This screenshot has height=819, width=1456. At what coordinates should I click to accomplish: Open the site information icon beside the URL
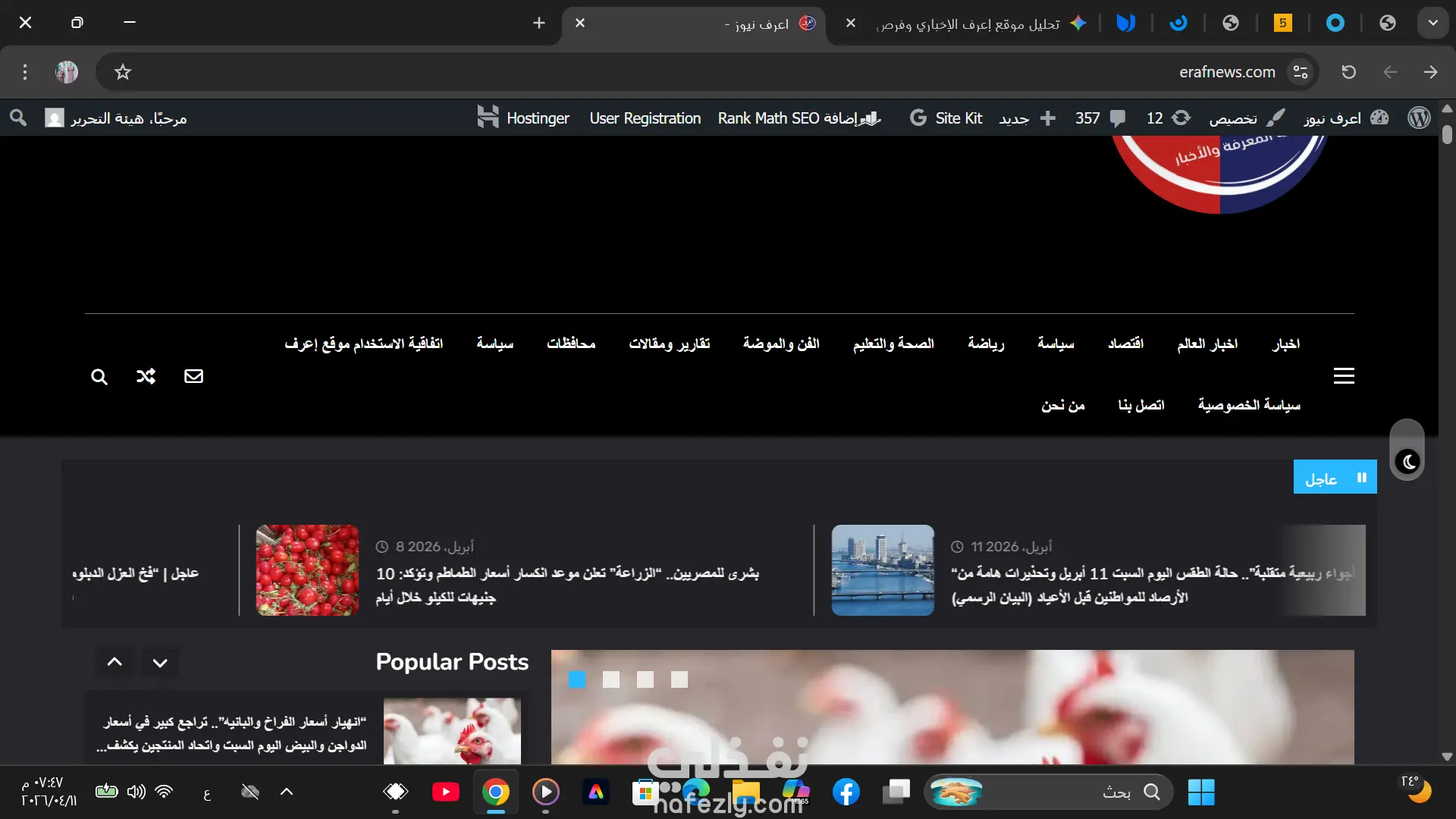[x=1301, y=72]
